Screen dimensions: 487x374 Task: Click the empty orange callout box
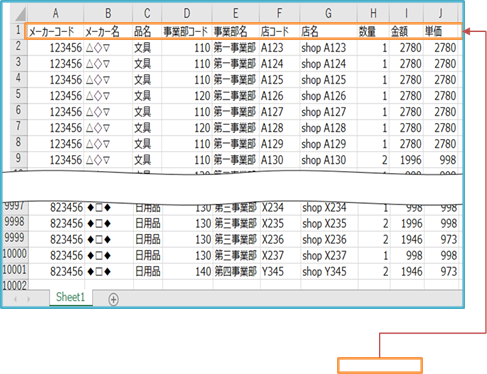click(380, 365)
